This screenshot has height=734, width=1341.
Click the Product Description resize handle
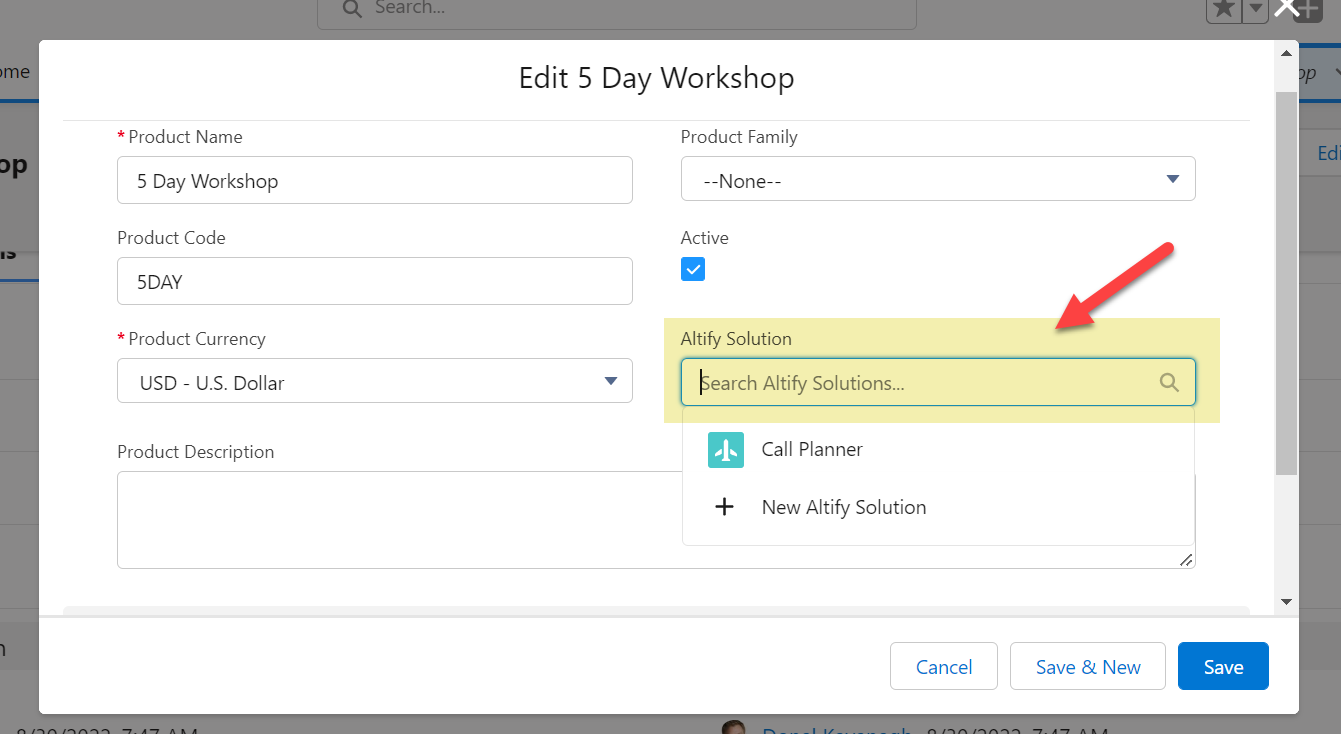tap(1186, 560)
